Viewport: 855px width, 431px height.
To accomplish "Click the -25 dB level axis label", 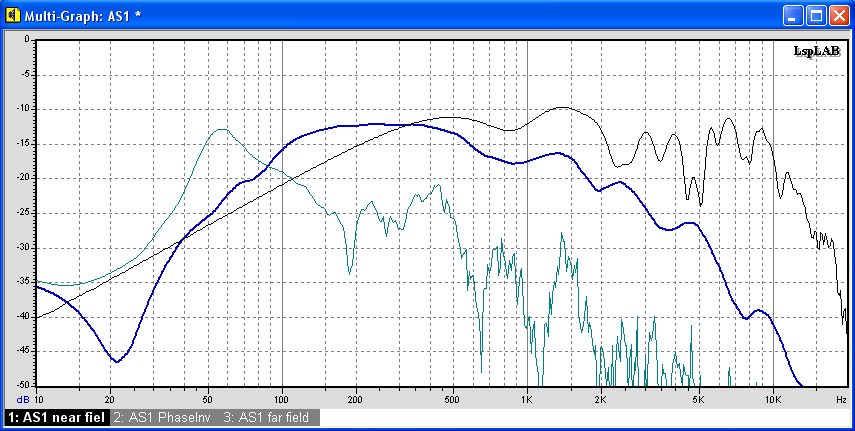I will (x=23, y=213).
